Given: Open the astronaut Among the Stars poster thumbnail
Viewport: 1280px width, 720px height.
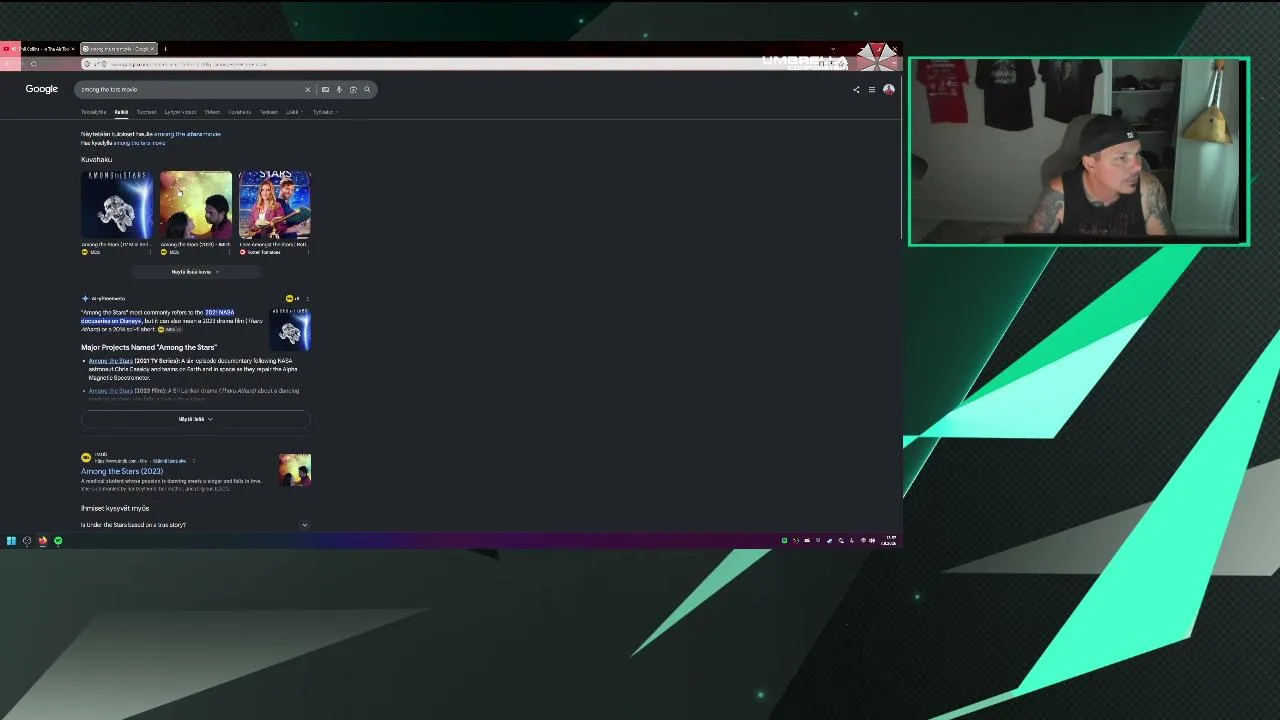Looking at the screenshot, I should (x=117, y=205).
